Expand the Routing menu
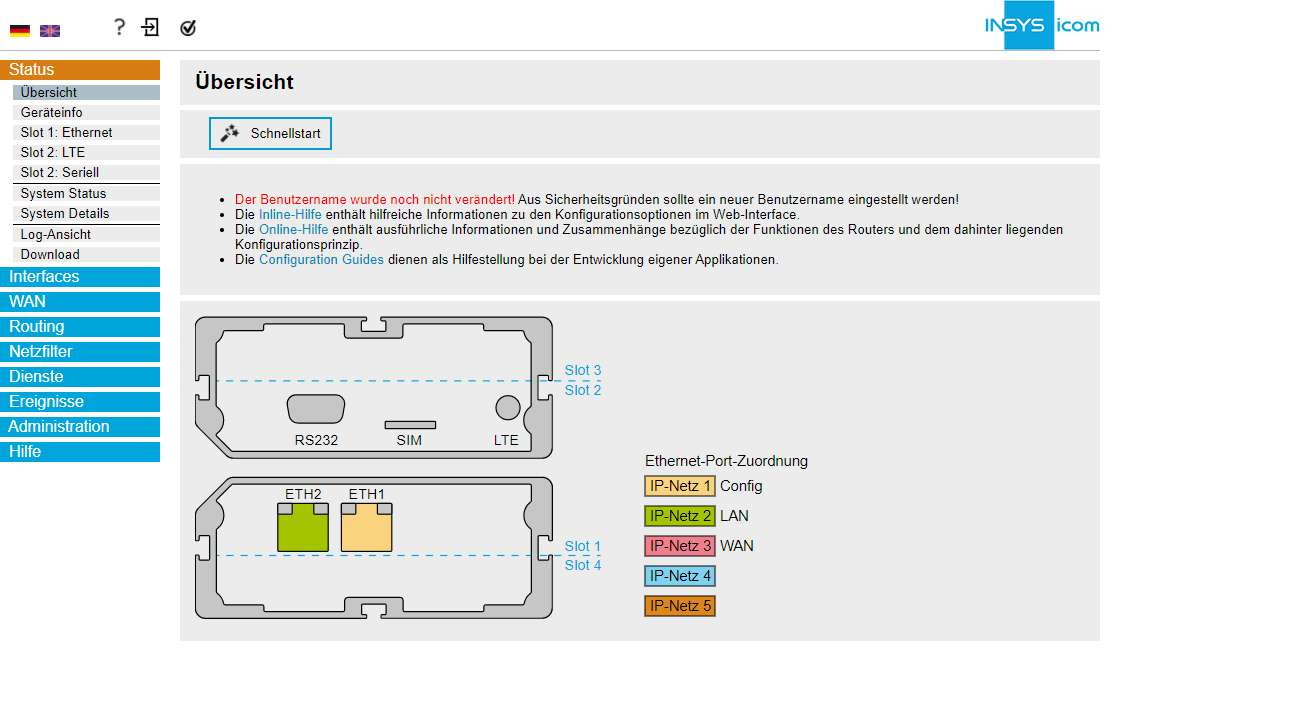The height and width of the screenshot is (720, 1292). 80,327
